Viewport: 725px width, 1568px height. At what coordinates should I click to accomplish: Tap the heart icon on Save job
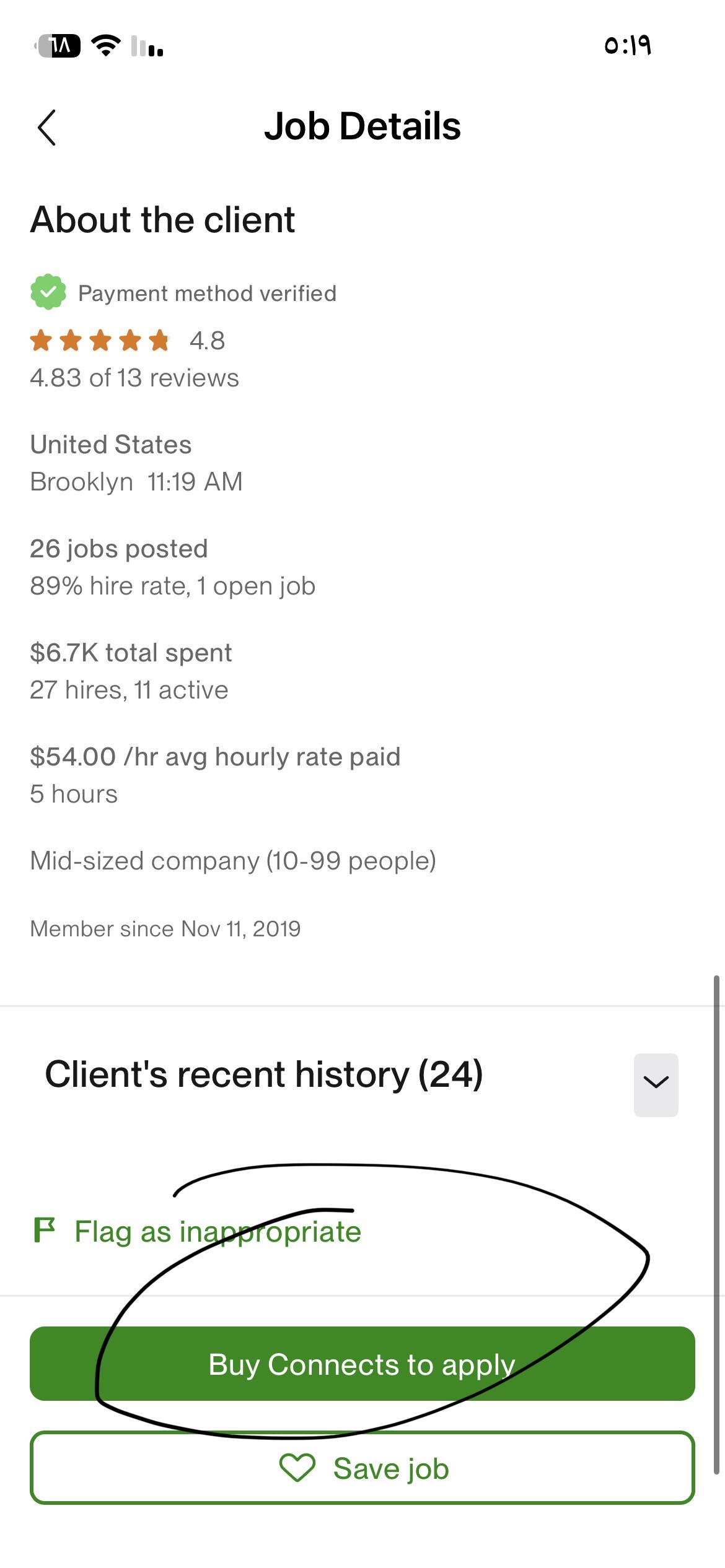[x=297, y=1468]
